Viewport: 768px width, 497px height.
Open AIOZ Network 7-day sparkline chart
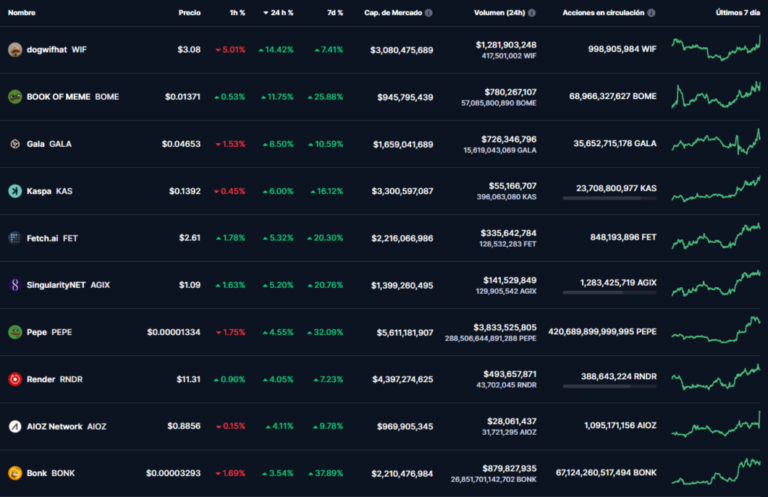716,424
